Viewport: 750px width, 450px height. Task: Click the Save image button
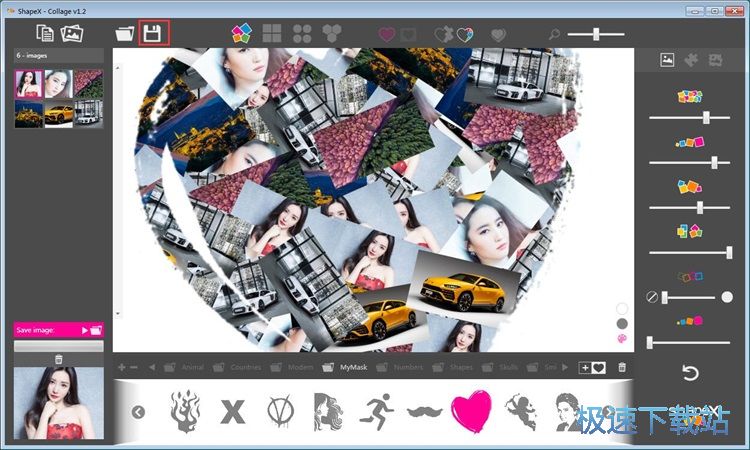pyautogui.click(x=58, y=330)
